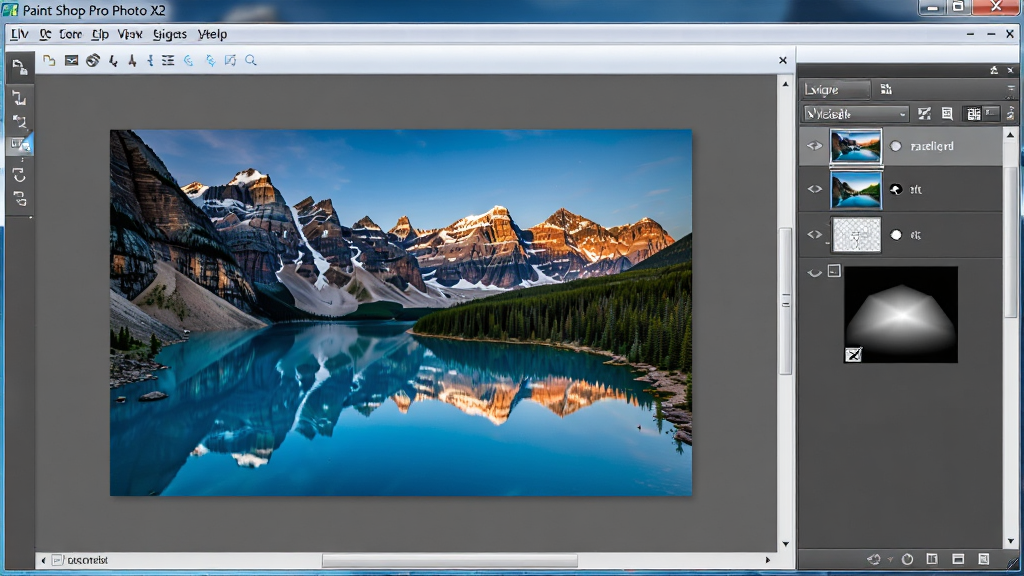Viewport: 1024px width, 576px height.
Task: Switch to the 'Lvigre' tab in the right panel
Action: 835,89
